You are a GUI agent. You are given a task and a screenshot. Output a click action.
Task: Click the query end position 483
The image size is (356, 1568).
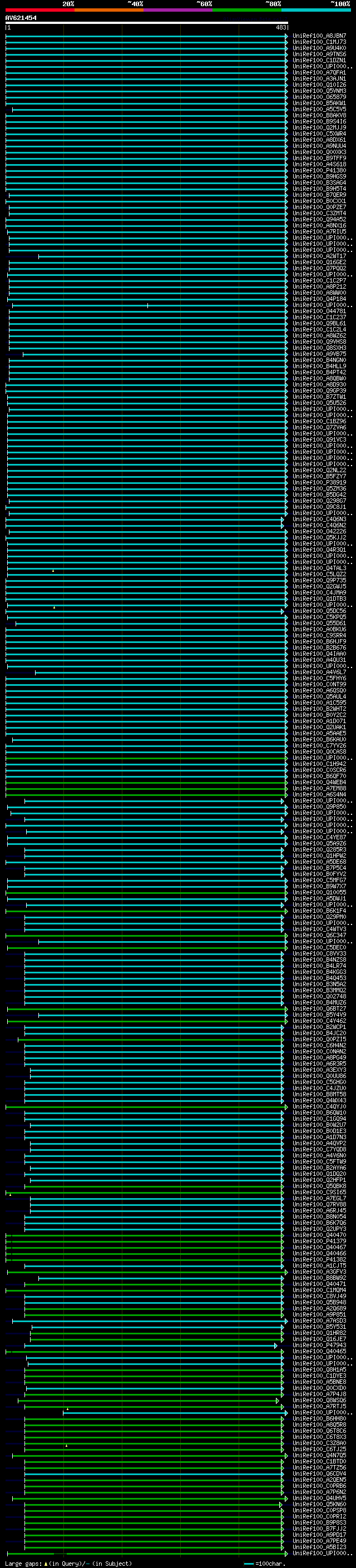point(281,27)
